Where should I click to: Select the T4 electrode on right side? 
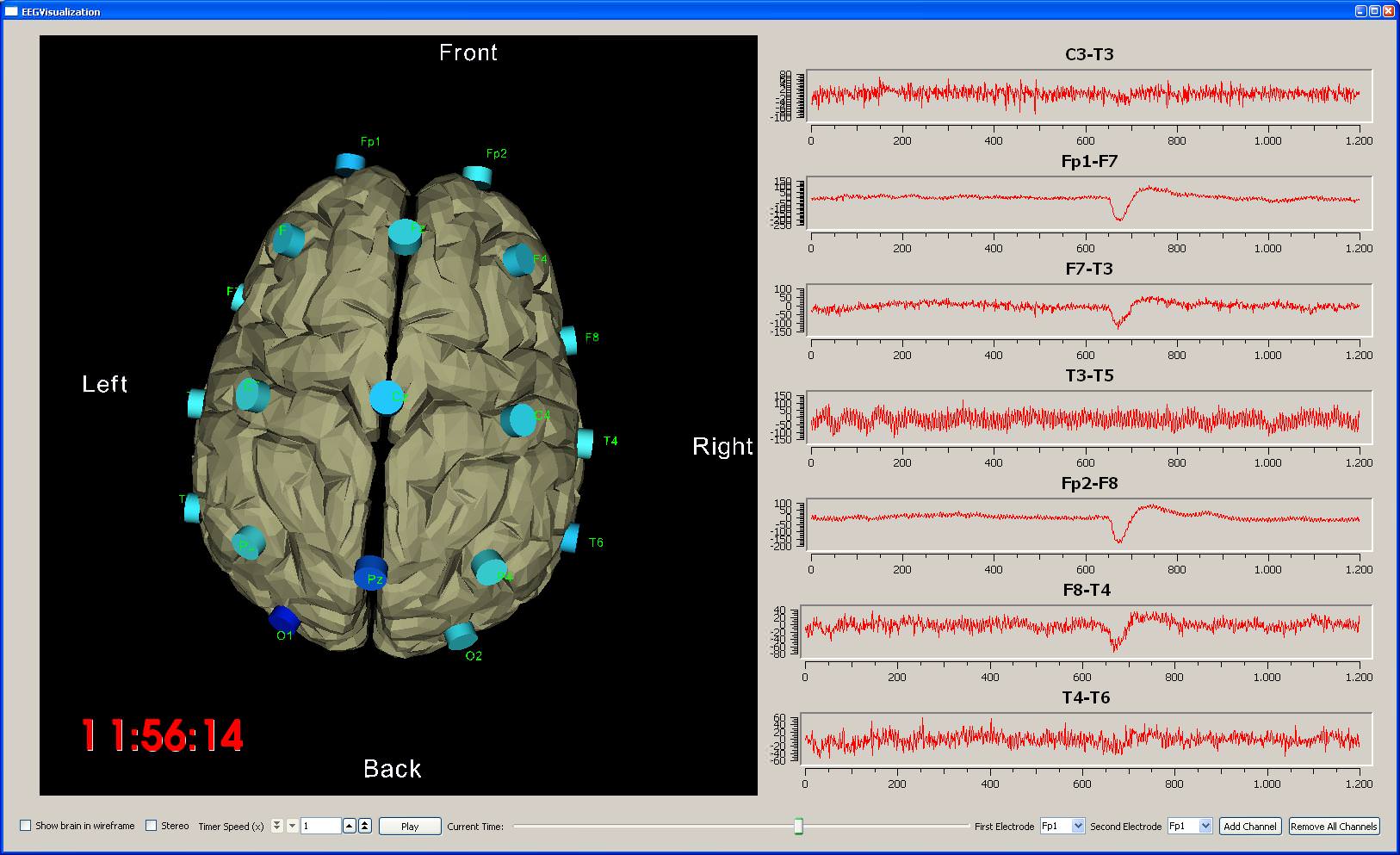pyautogui.click(x=585, y=443)
